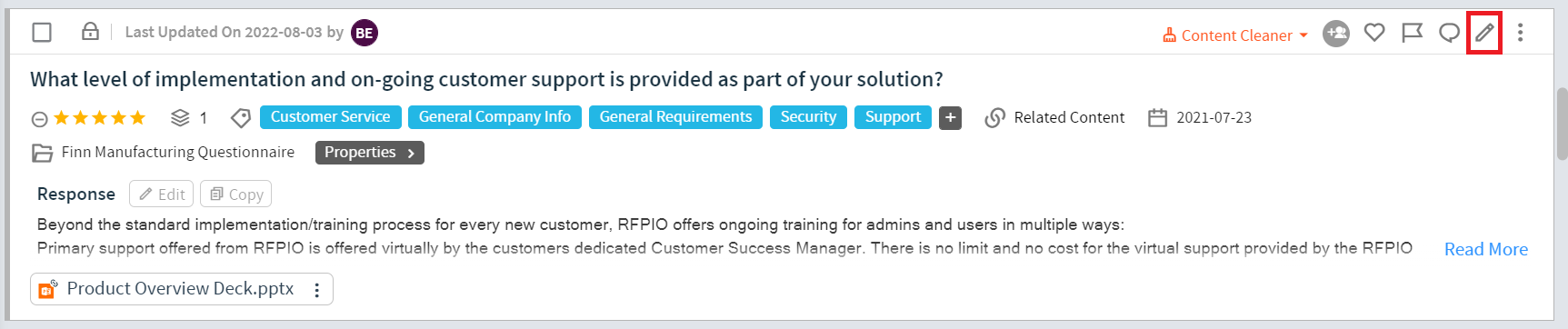Click the lock icon beside the checkbox

(x=90, y=32)
